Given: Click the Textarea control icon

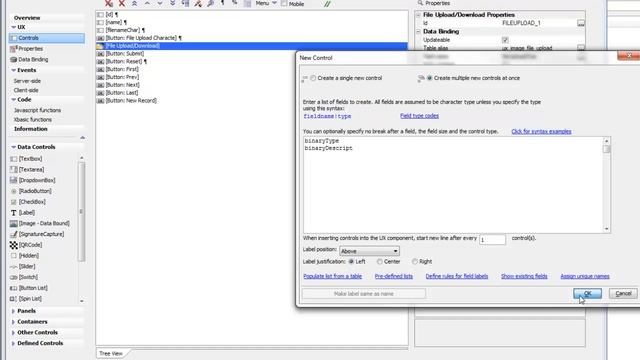Looking at the screenshot, I should (x=13, y=169).
